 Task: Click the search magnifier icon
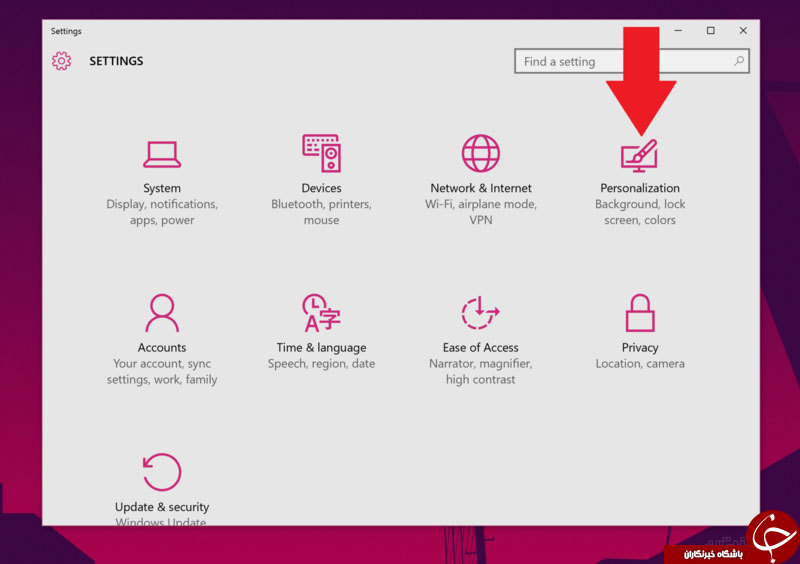739,61
